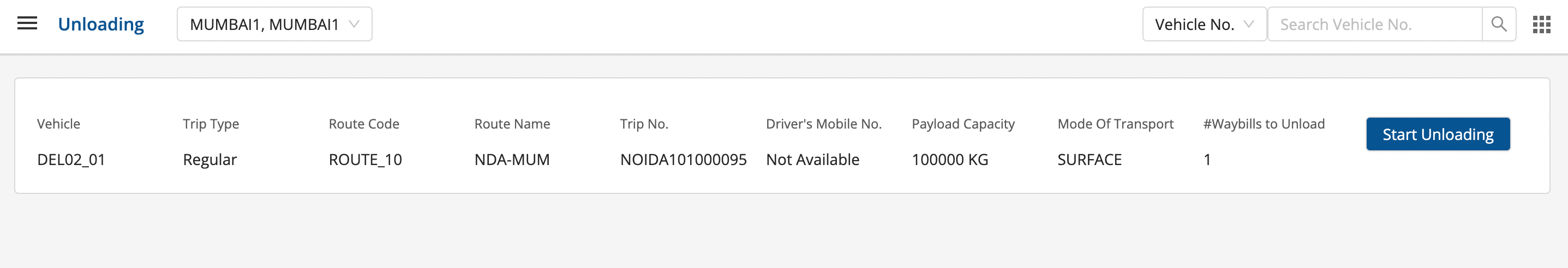The image size is (1568, 268).
Task: Open the Vehicle No. search-type dropdown
Action: pyautogui.click(x=1204, y=25)
